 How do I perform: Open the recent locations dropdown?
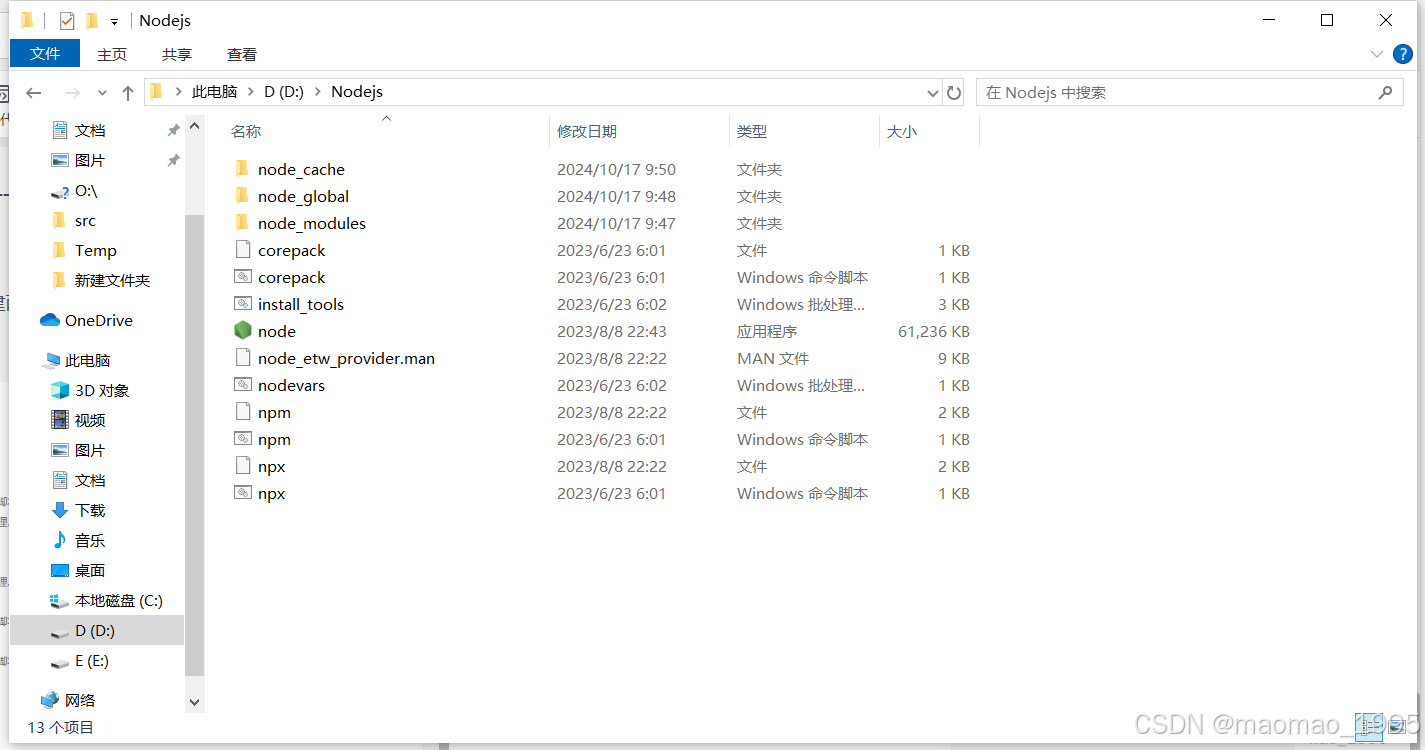click(102, 92)
